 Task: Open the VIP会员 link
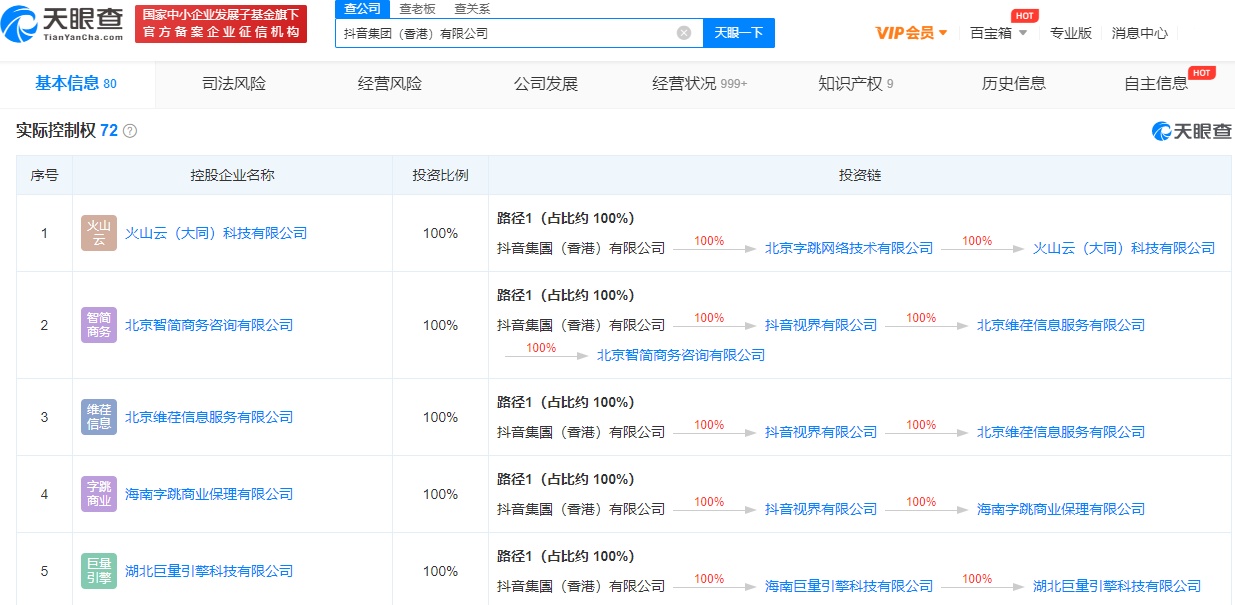905,33
